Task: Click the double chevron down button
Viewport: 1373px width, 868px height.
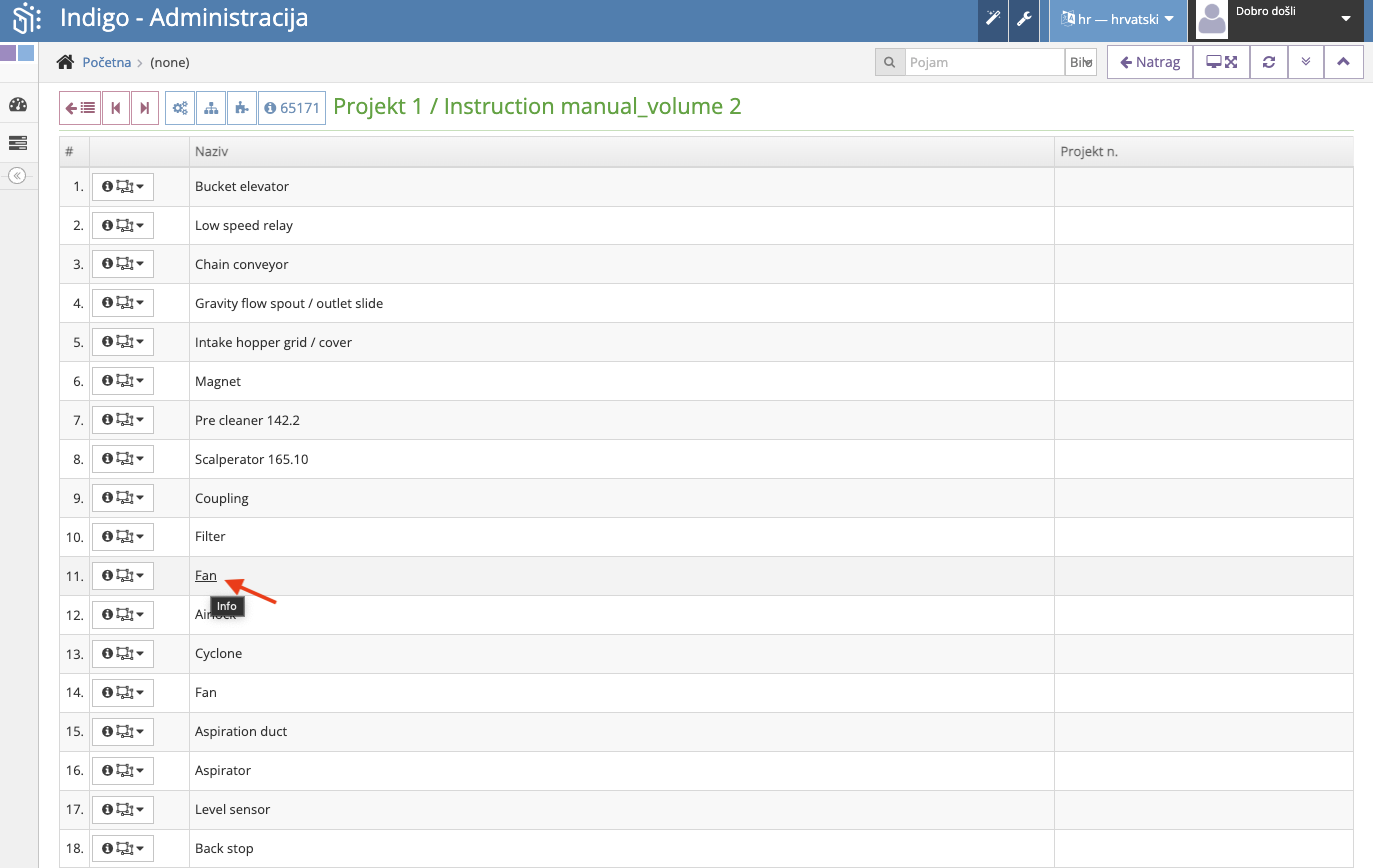Action: tap(1306, 62)
